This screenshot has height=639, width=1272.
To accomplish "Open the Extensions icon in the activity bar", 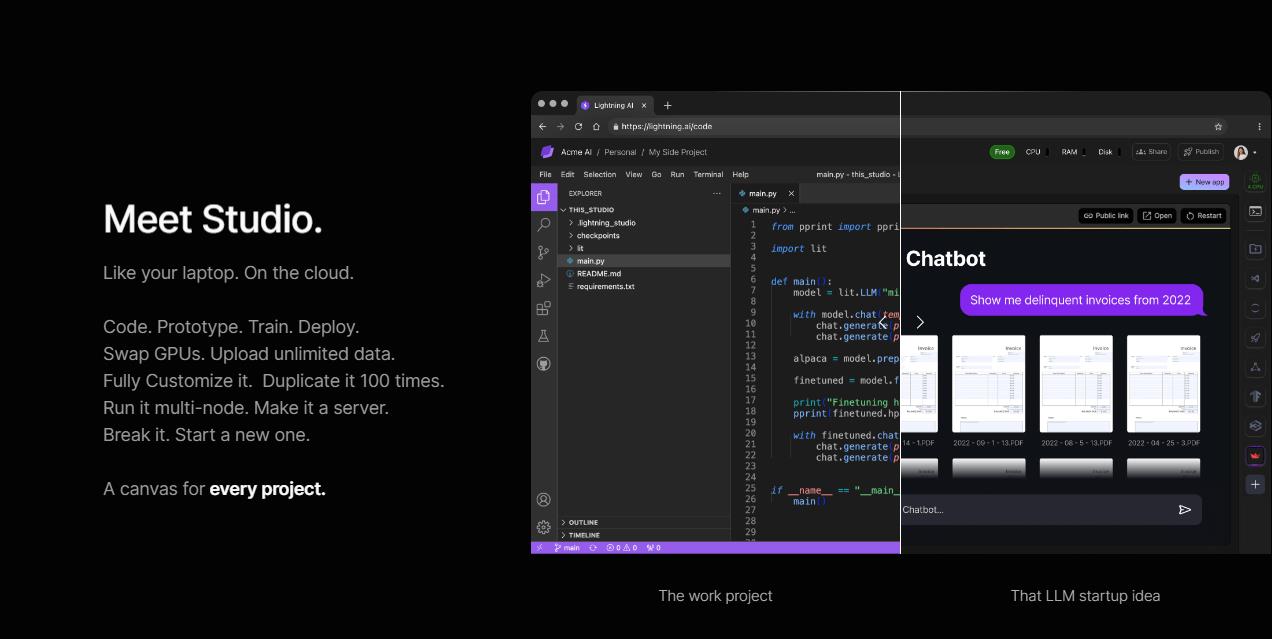I will [x=544, y=308].
